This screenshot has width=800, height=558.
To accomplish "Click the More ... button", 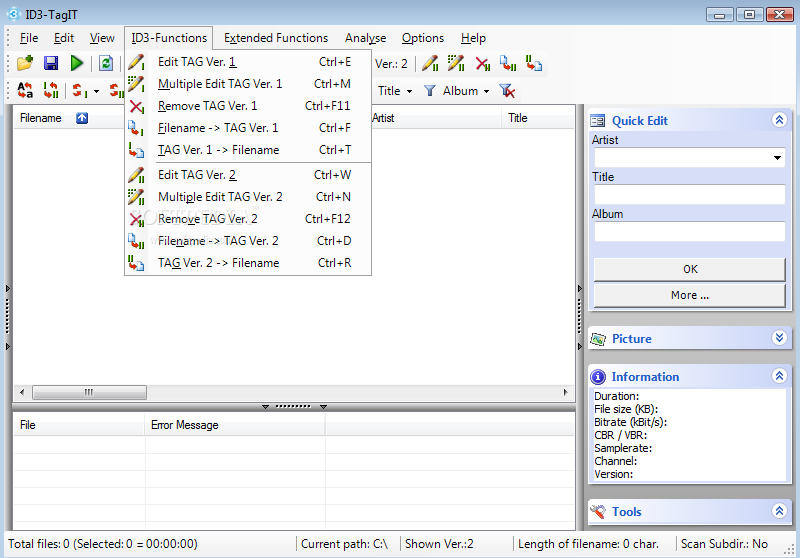I will pos(689,295).
